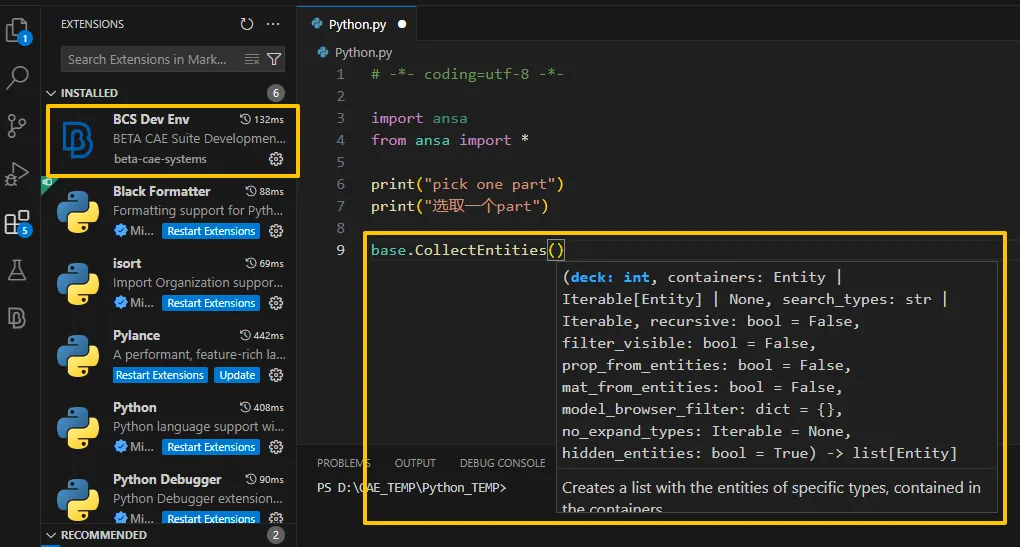Select the Python Debugger extension title

167,479
